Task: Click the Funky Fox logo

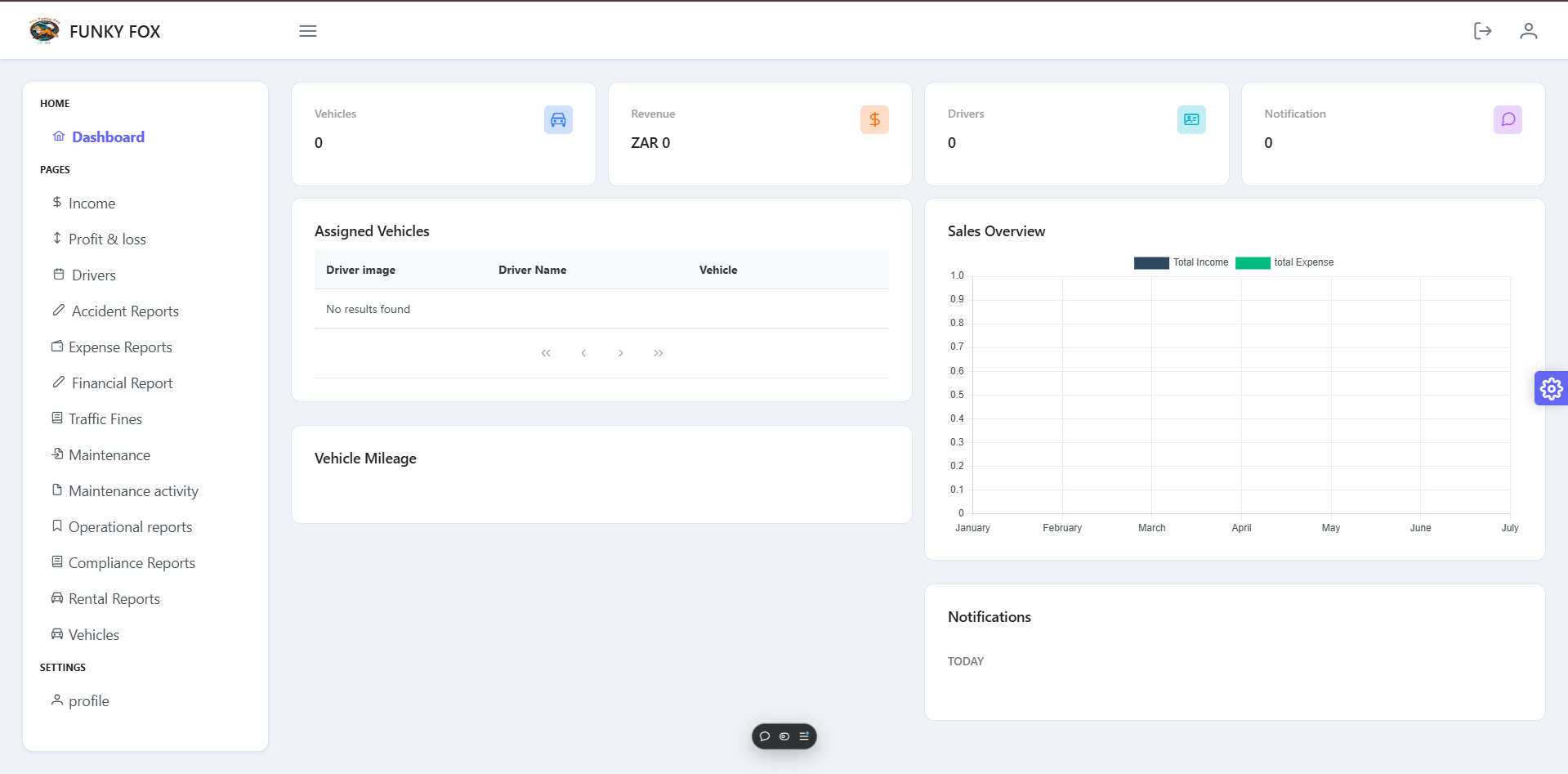Action: click(47, 30)
